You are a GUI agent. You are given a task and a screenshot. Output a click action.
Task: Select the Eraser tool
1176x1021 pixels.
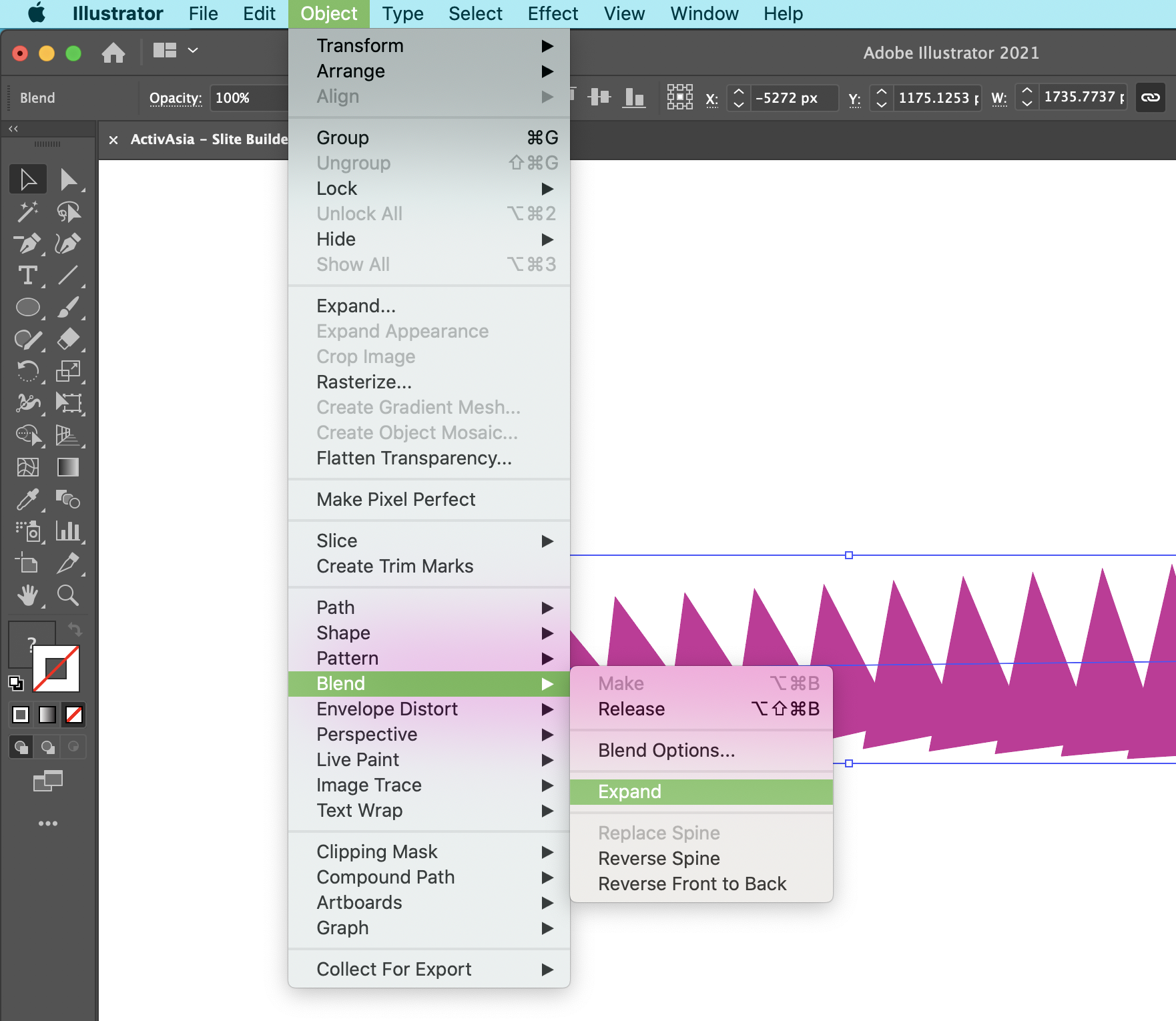point(68,339)
